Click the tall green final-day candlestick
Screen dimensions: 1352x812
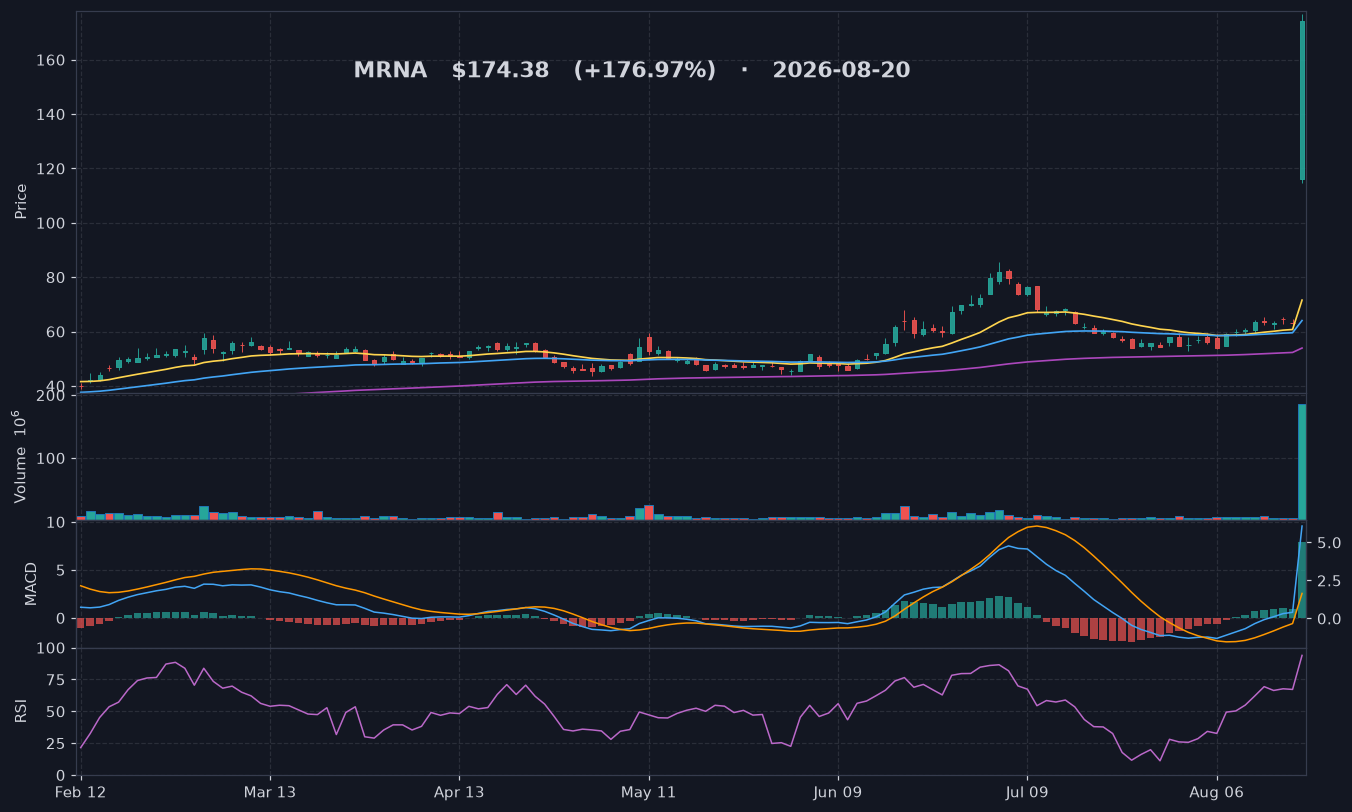click(x=1302, y=100)
